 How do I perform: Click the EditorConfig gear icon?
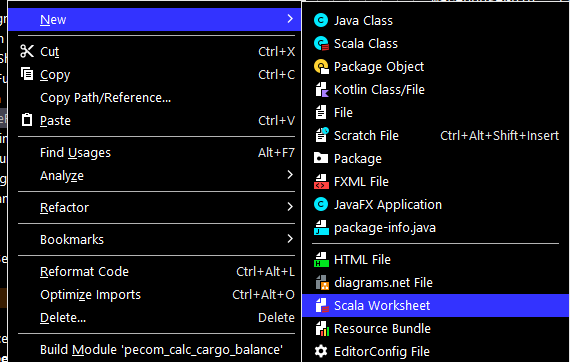321,351
